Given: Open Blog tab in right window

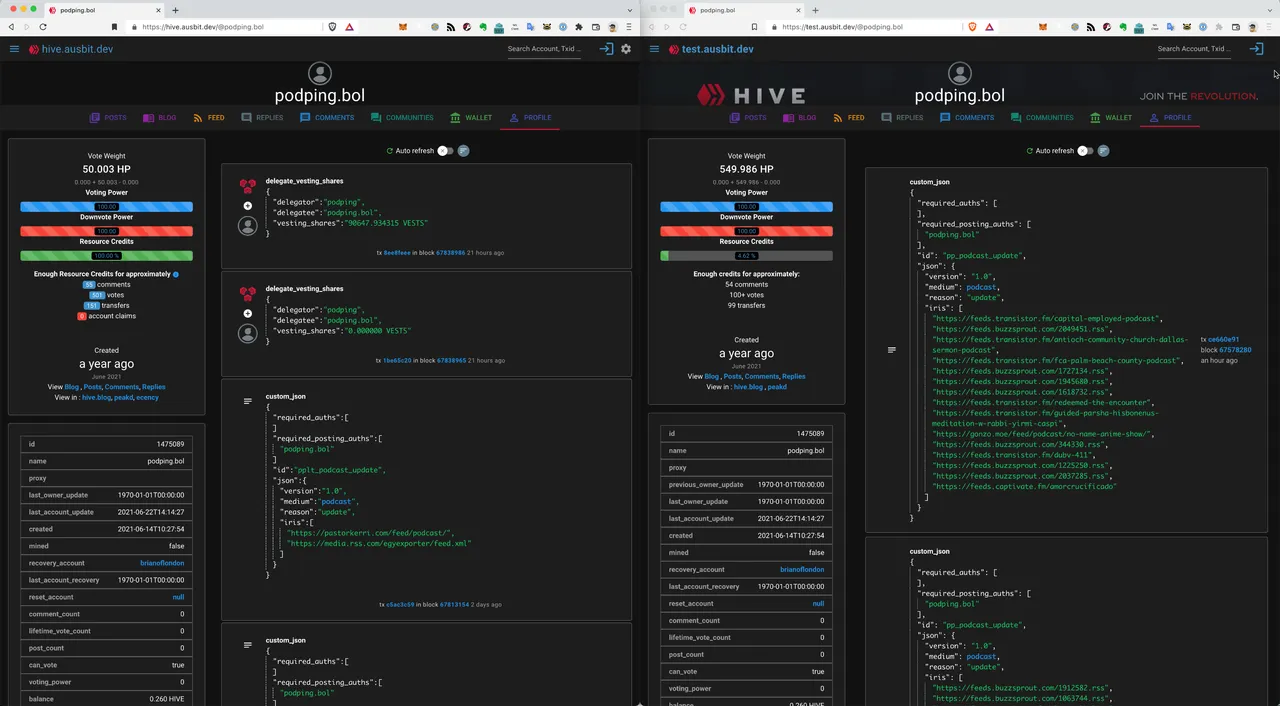Looking at the screenshot, I should click(x=799, y=118).
